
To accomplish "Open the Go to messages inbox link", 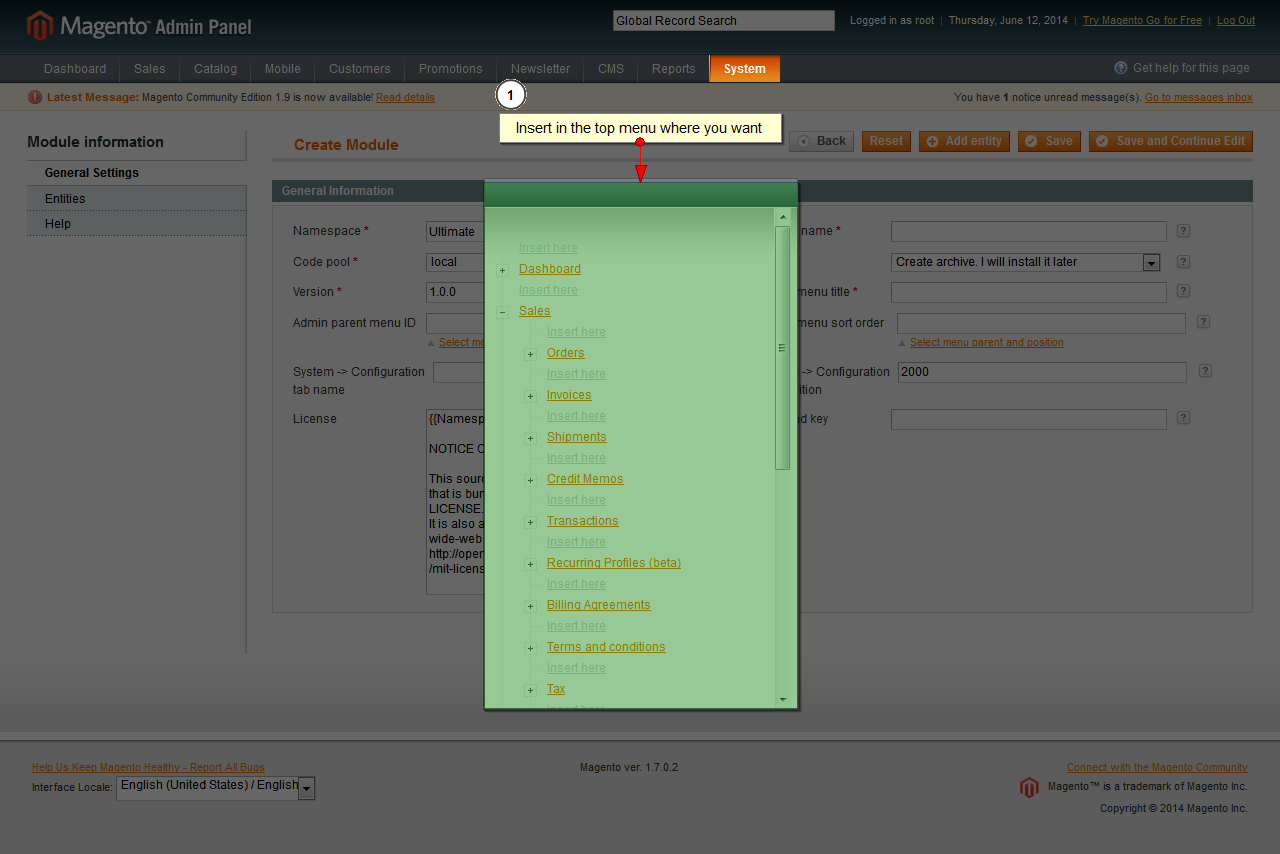I will tap(1199, 97).
